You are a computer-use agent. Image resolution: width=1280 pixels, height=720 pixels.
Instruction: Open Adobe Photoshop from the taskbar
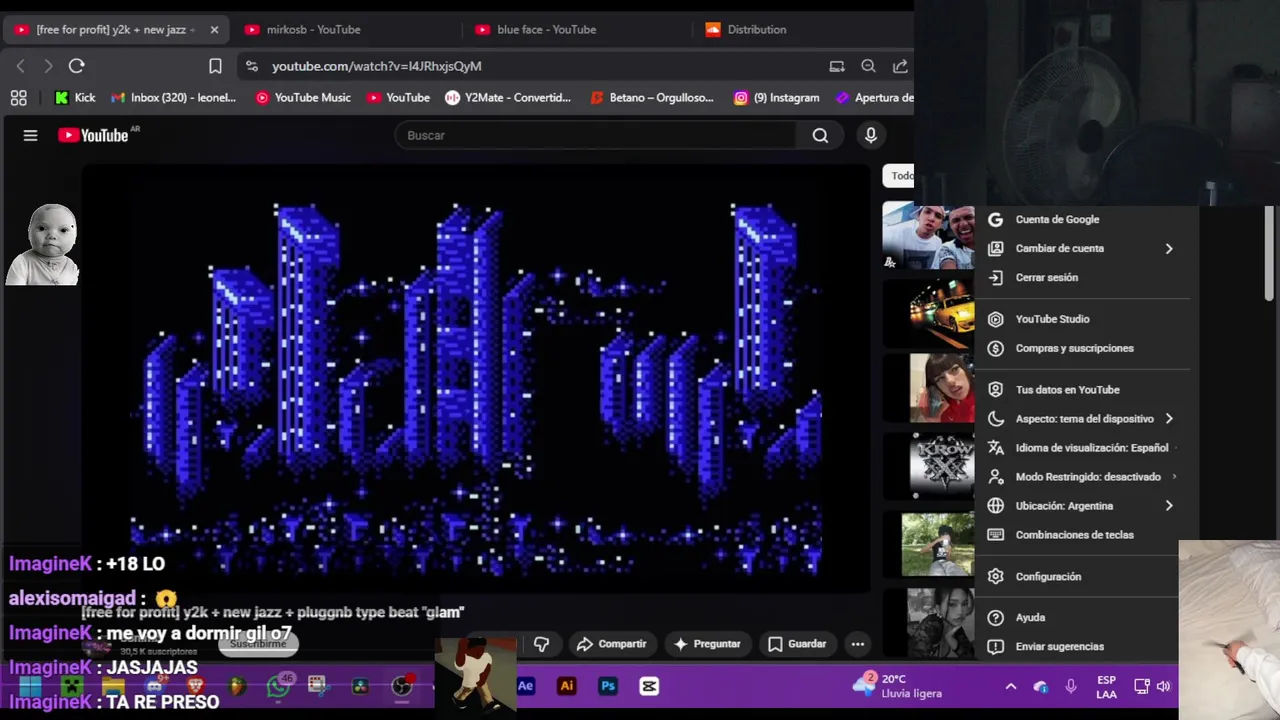coord(607,686)
